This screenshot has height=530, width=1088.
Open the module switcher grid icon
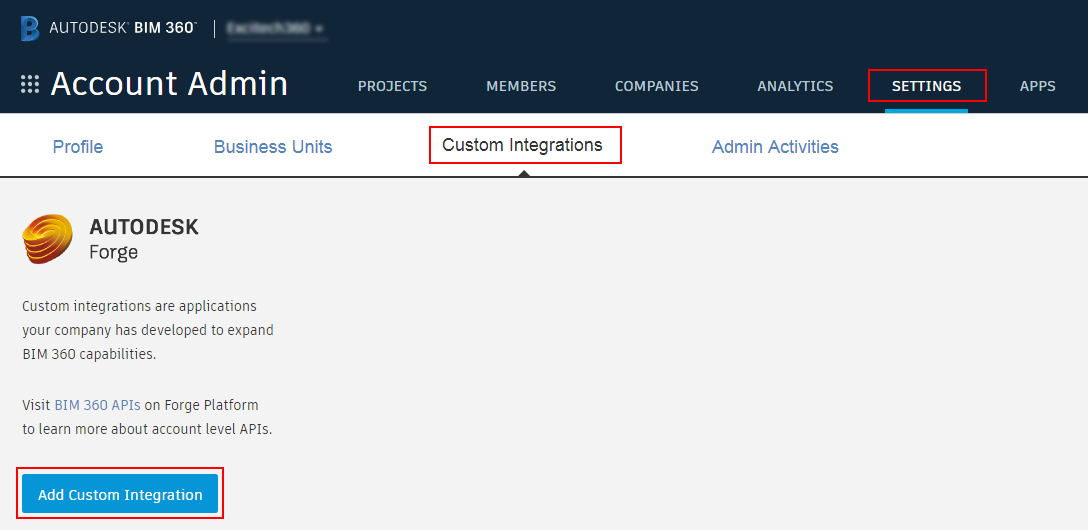(30, 85)
